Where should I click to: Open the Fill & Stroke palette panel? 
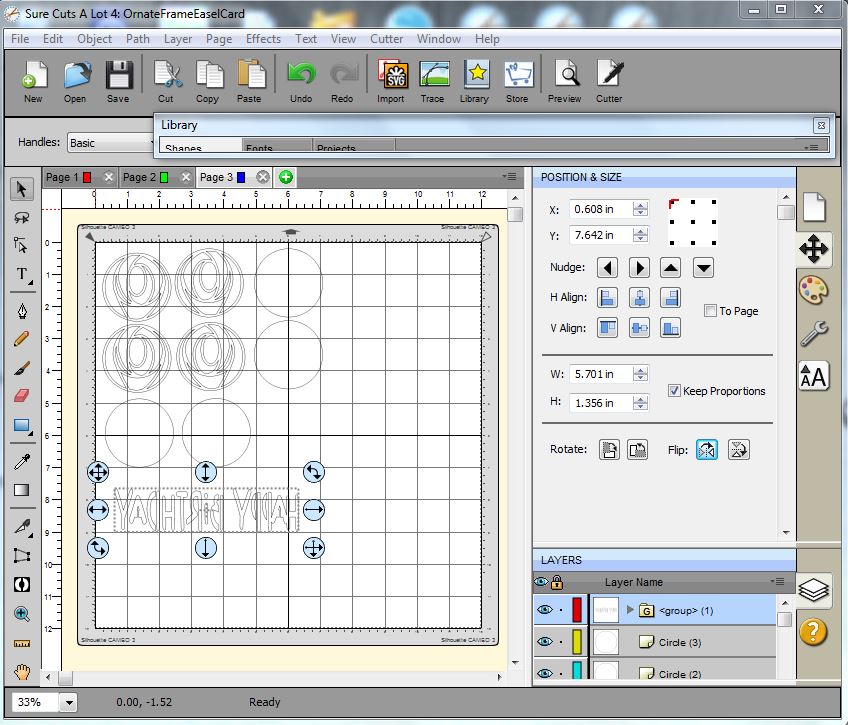pos(813,291)
